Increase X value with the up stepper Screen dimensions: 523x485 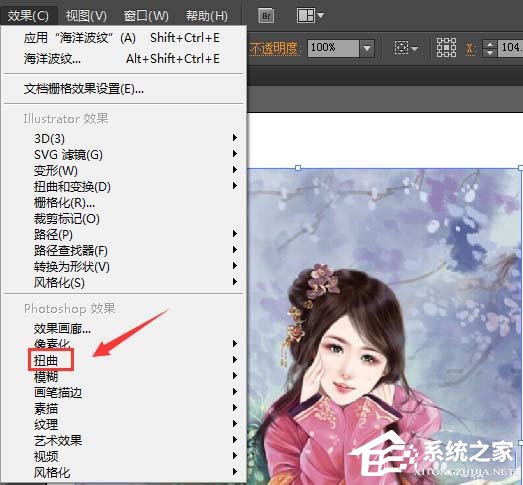point(490,44)
